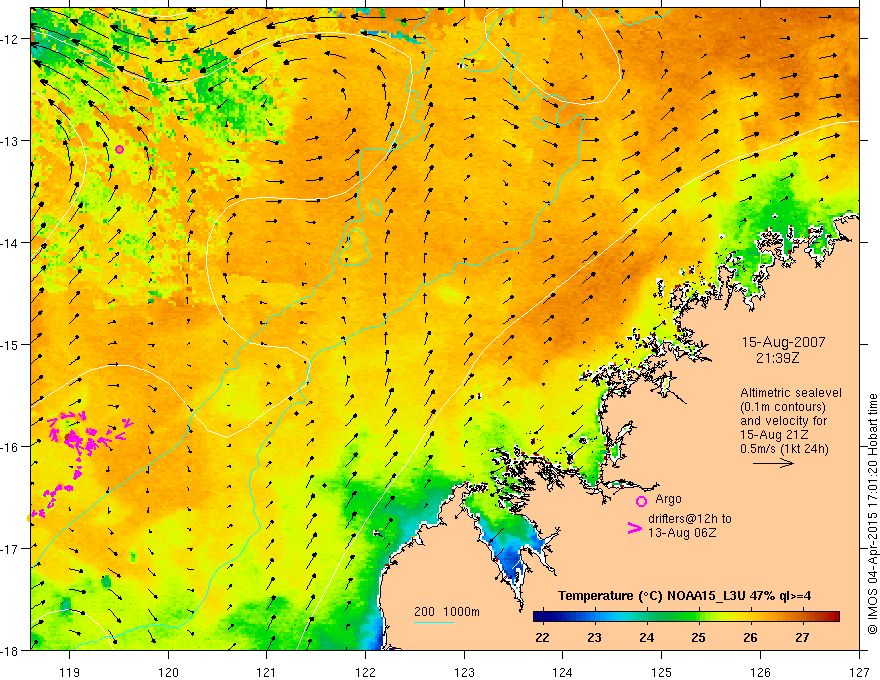This screenshot has height=680, width=880.
Task: Click longitude axis label '121'
Action: [x=267, y=672]
